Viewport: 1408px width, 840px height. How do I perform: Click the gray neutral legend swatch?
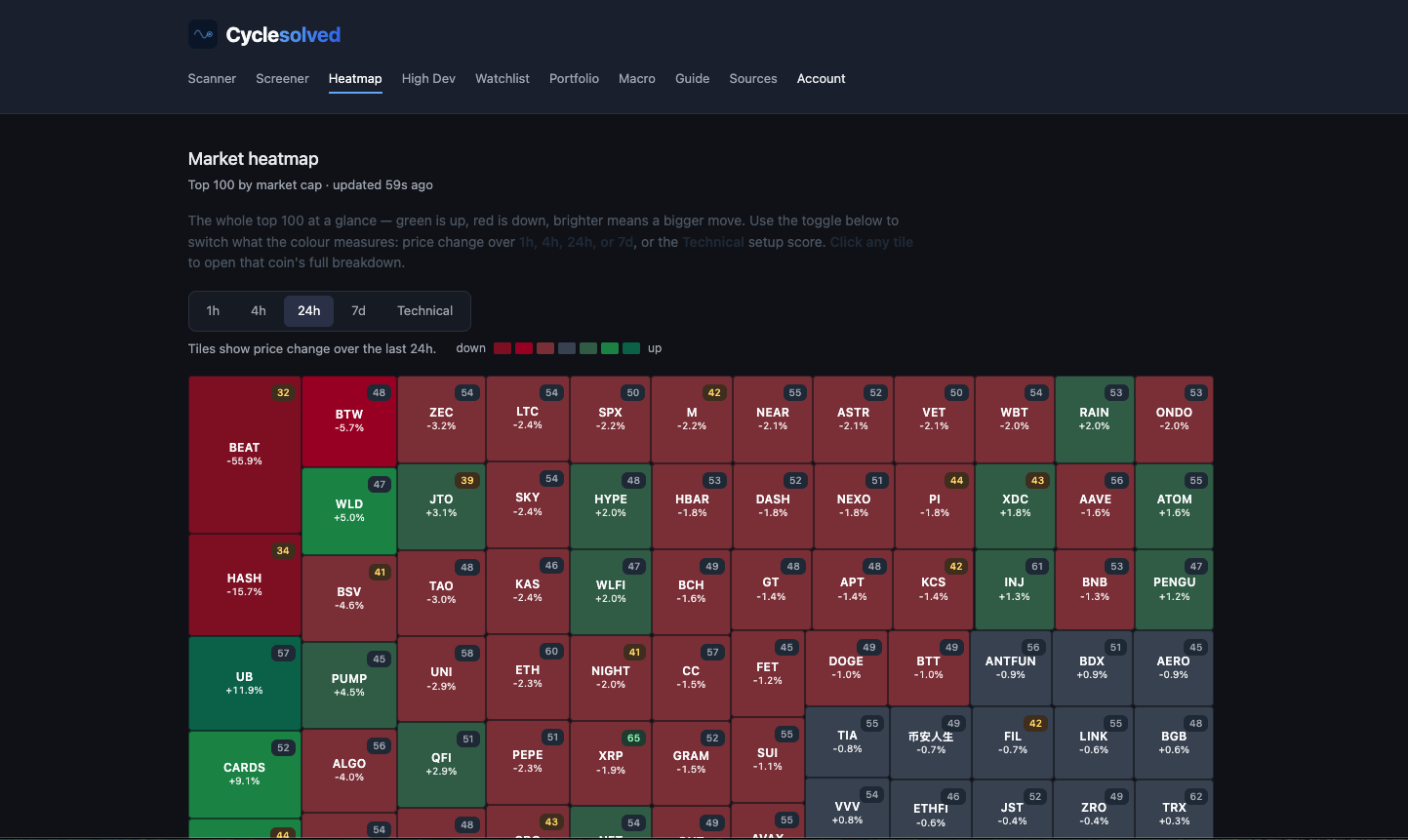point(567,348)
